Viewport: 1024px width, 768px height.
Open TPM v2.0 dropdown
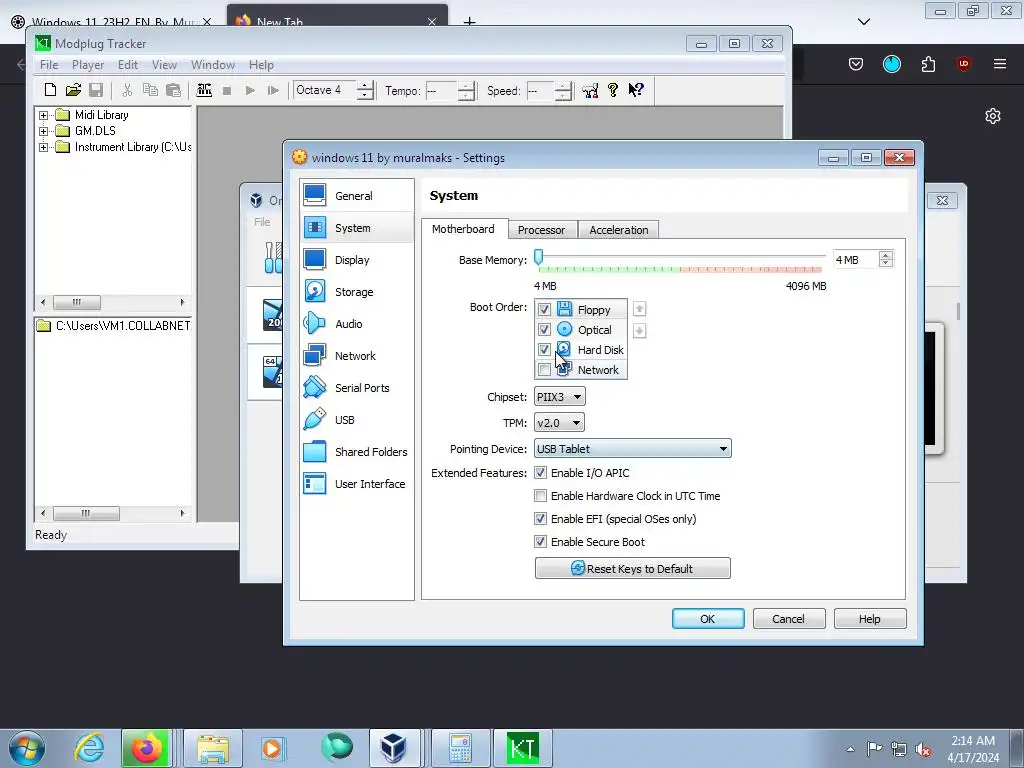[559, 423]
